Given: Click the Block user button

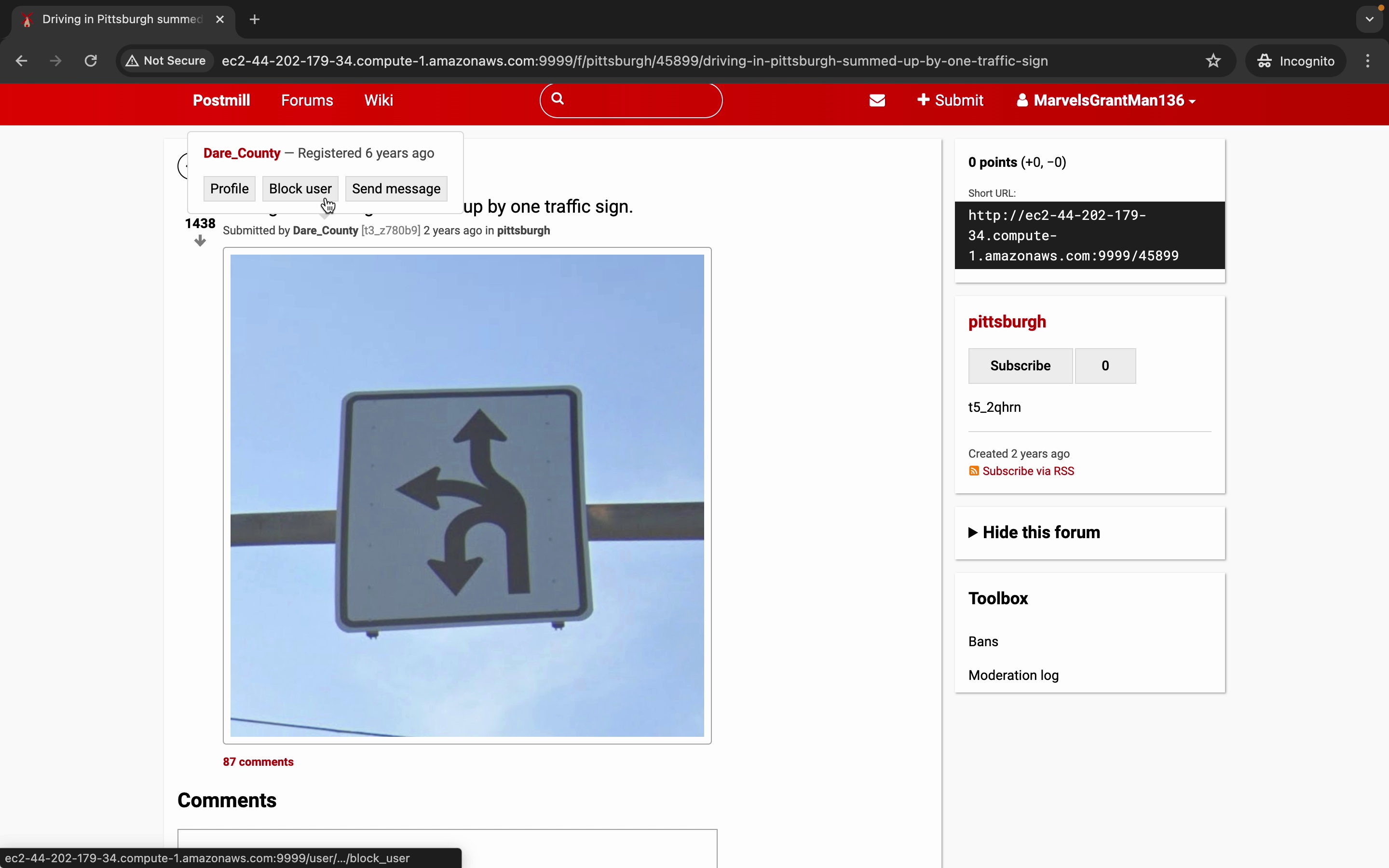Looking at the screenshot, I should 300,189.
